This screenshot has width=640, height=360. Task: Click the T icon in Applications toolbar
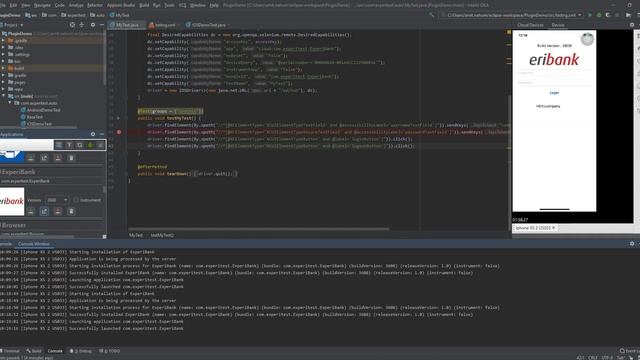[69, 145]
